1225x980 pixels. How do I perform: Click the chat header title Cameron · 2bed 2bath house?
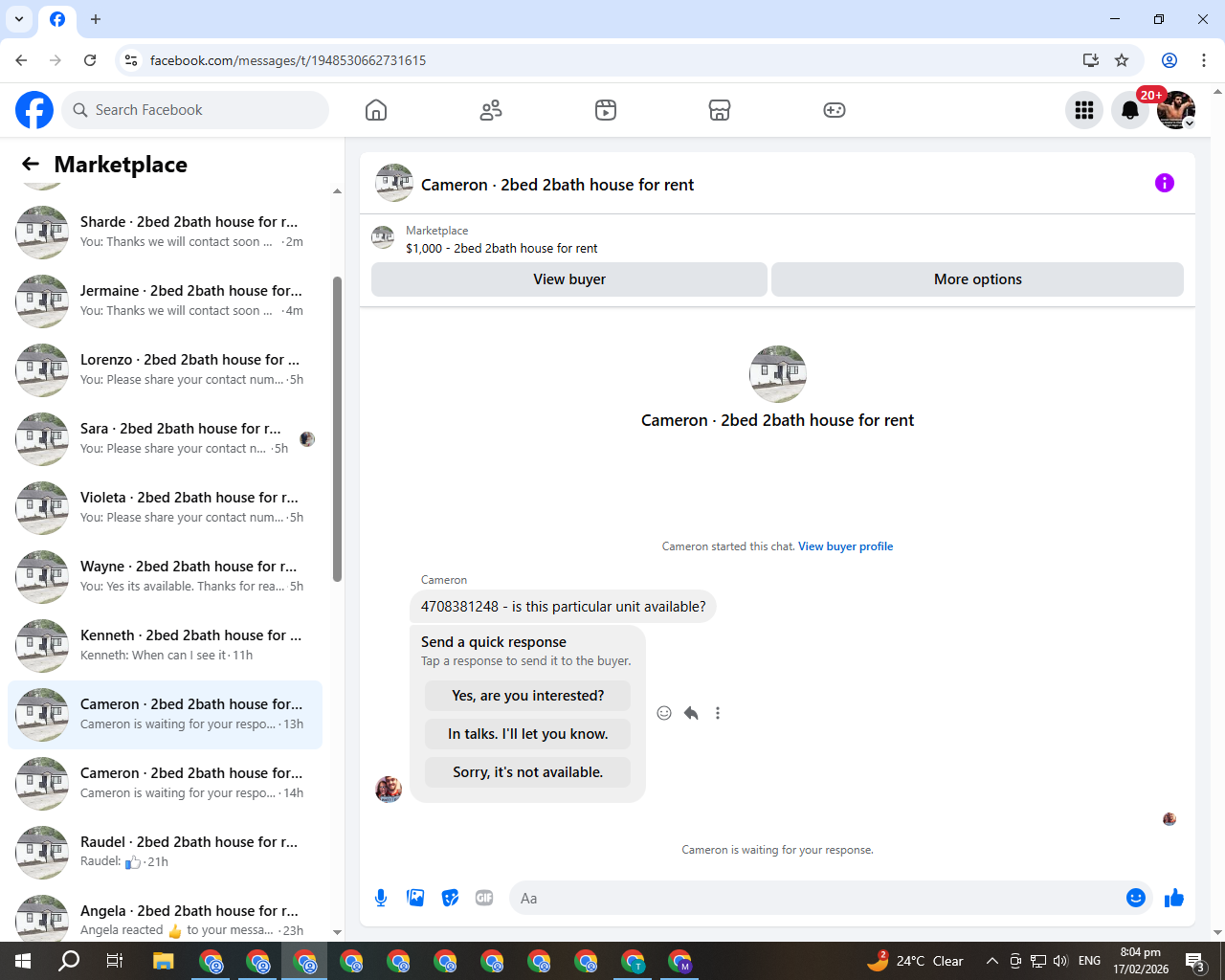point(557,185)
